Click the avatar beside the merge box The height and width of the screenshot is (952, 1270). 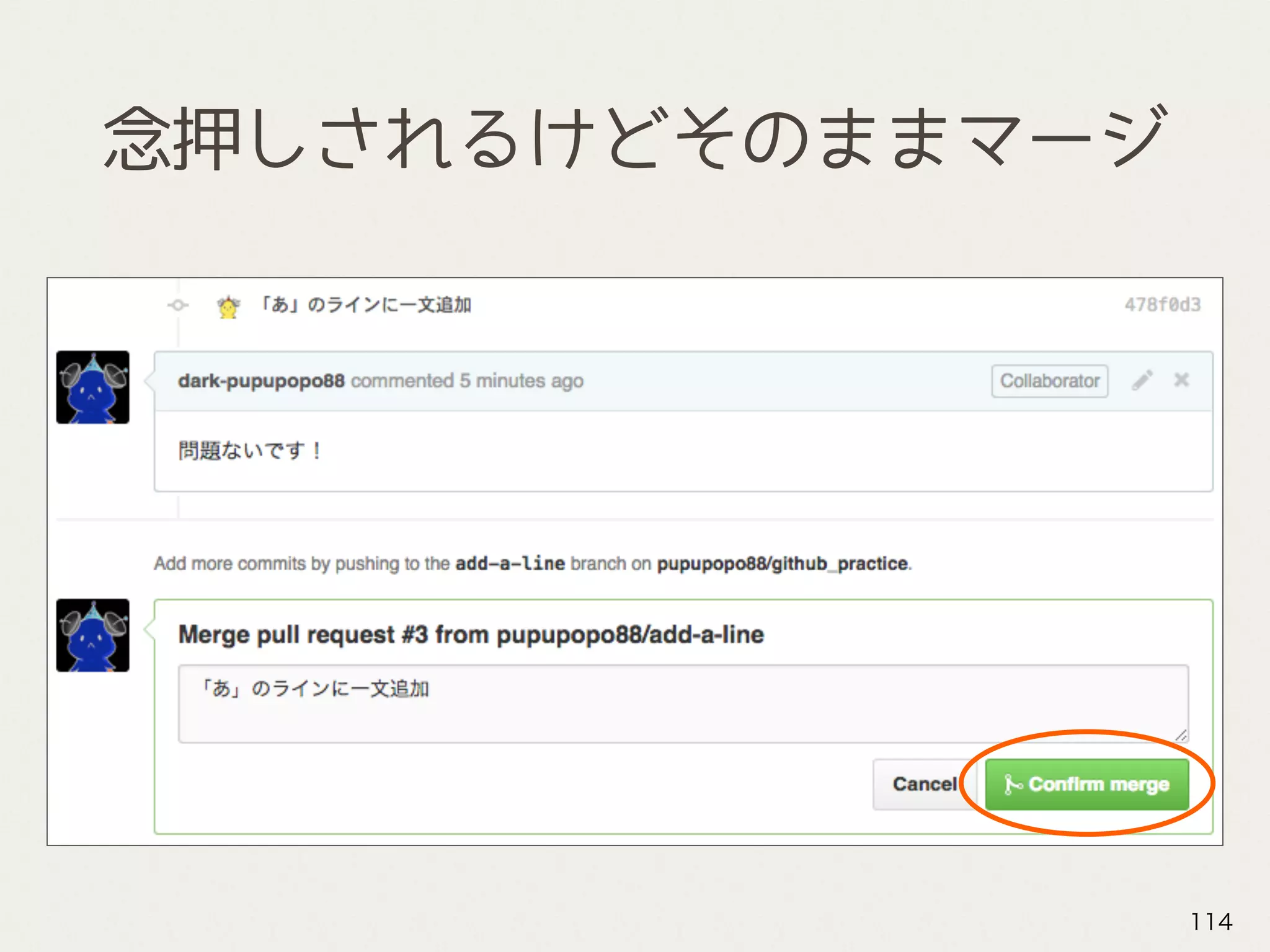tap(93, 635)
